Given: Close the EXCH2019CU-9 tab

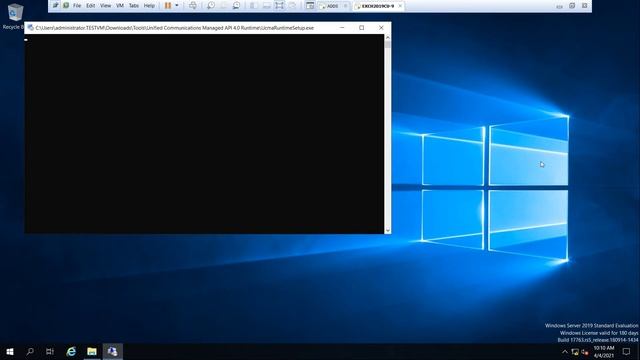Looking at the screenshot, I should coord(400,6).
